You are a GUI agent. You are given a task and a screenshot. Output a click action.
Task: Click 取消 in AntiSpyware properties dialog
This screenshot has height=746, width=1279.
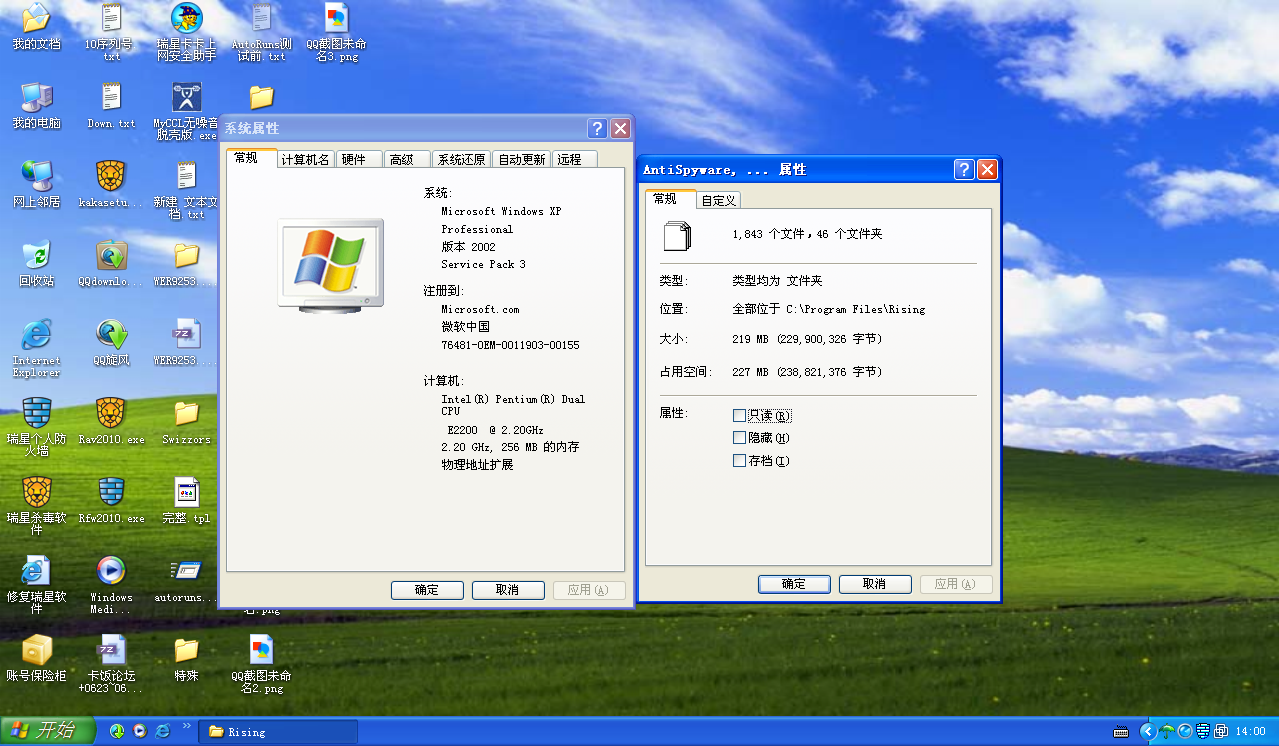tap(875, 584)
